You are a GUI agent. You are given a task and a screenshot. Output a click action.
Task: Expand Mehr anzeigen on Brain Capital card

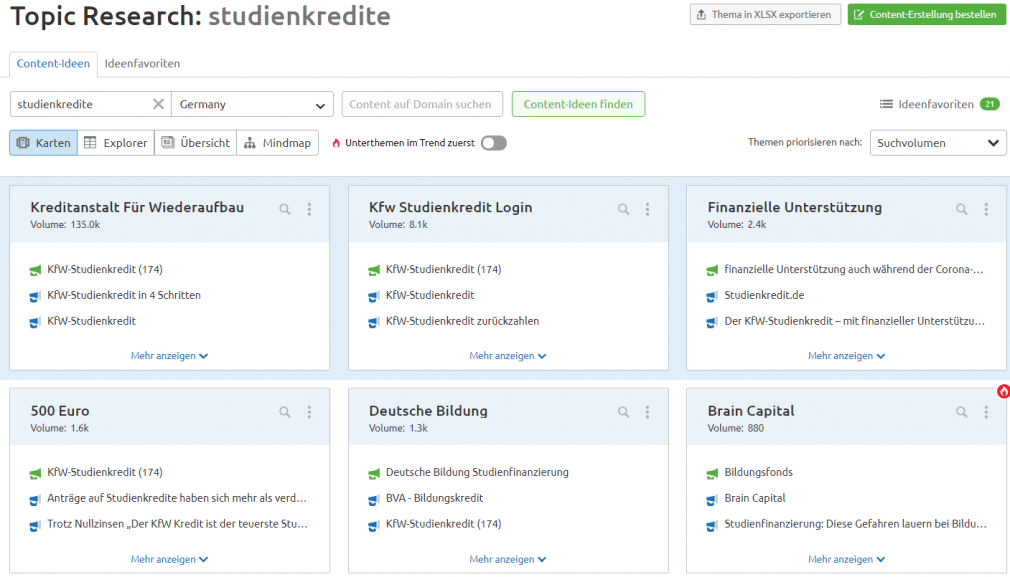click(846, 559)
